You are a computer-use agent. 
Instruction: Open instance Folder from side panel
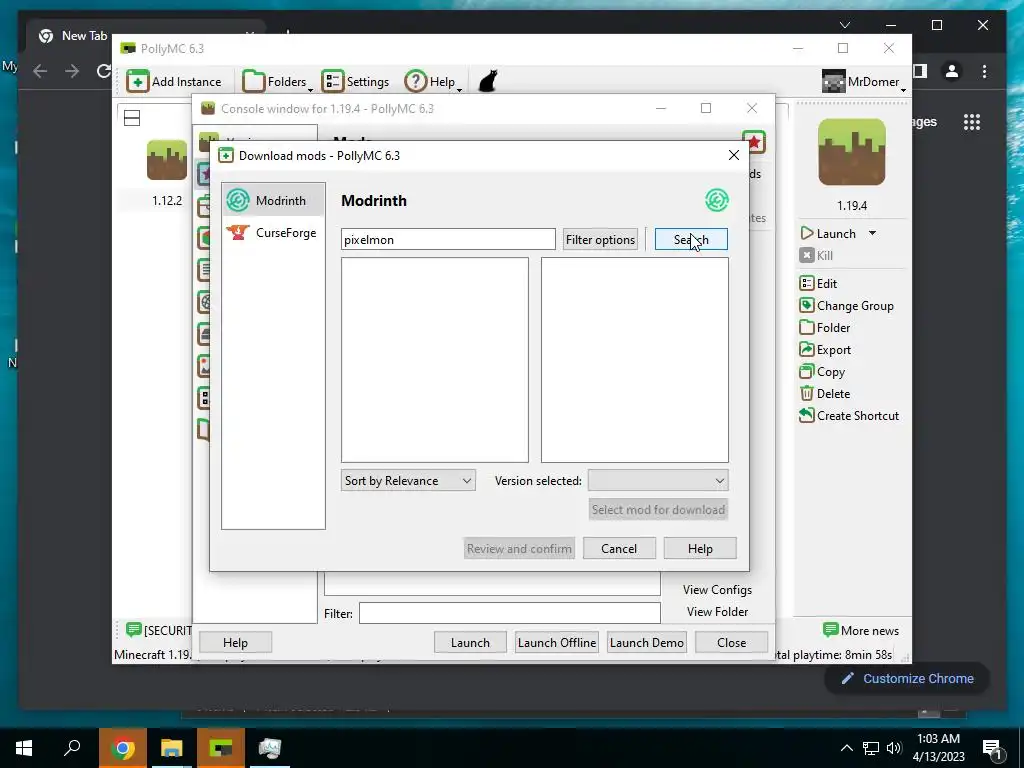point(825,328)
